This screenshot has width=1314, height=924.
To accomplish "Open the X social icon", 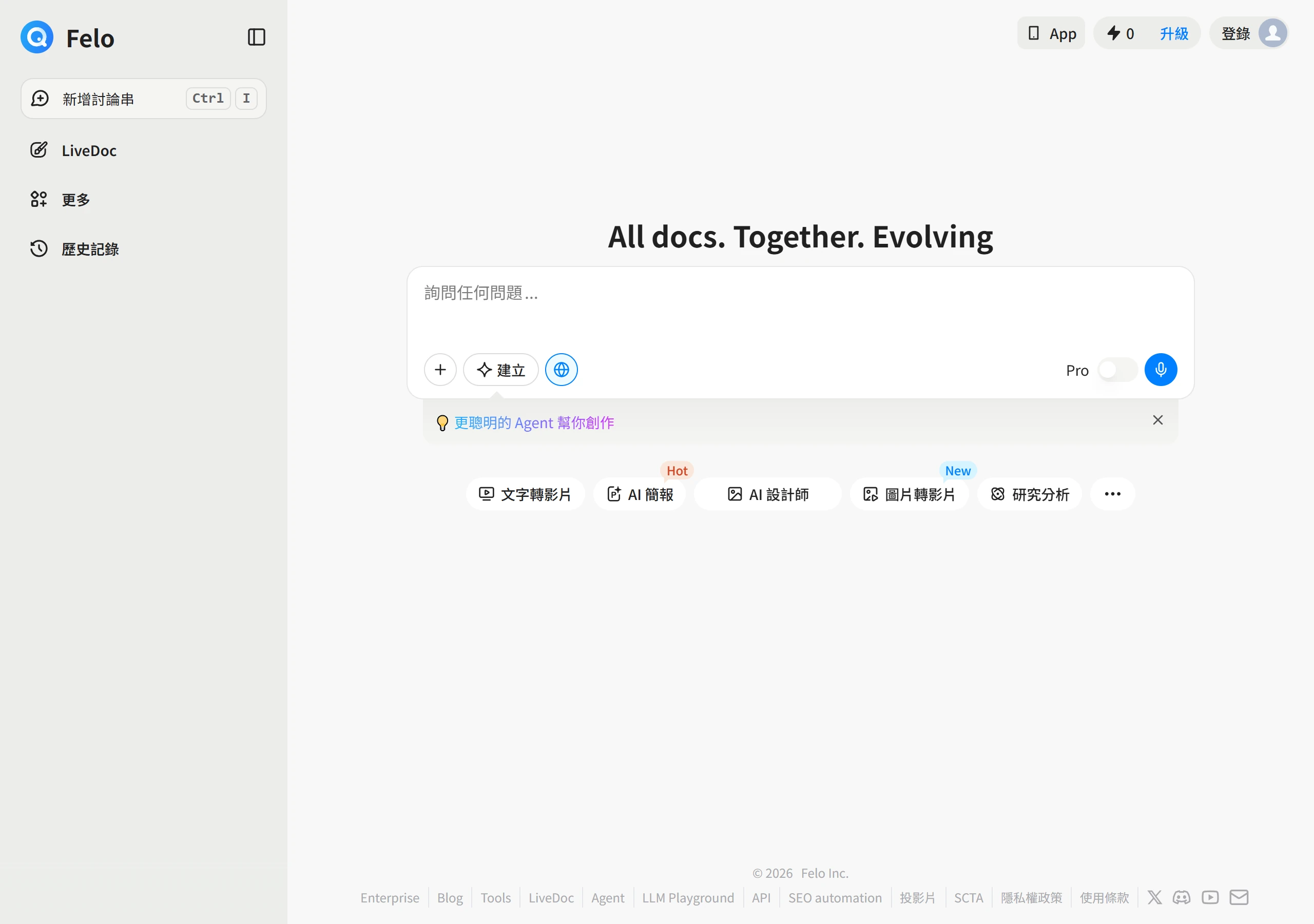I will click(1154, 897).
